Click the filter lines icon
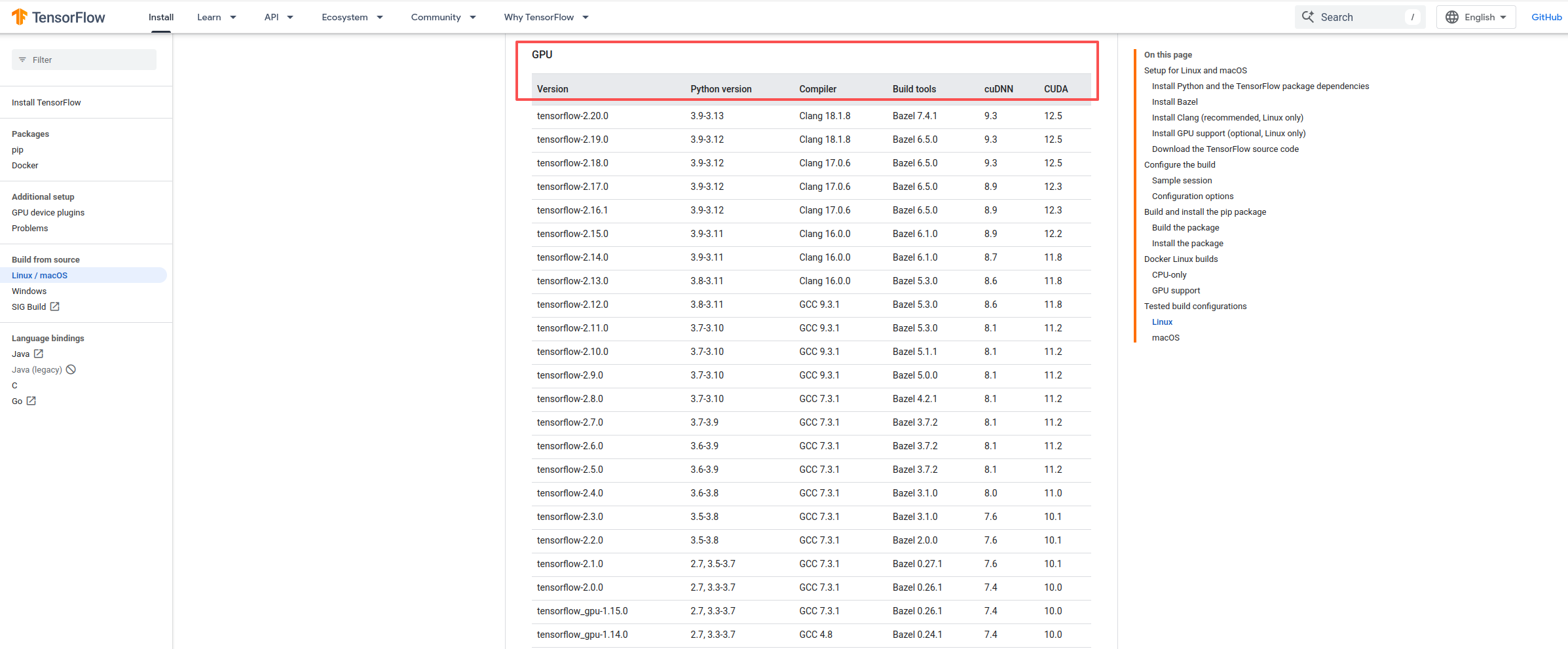The image size is (1568, 649). coord(22,60)
